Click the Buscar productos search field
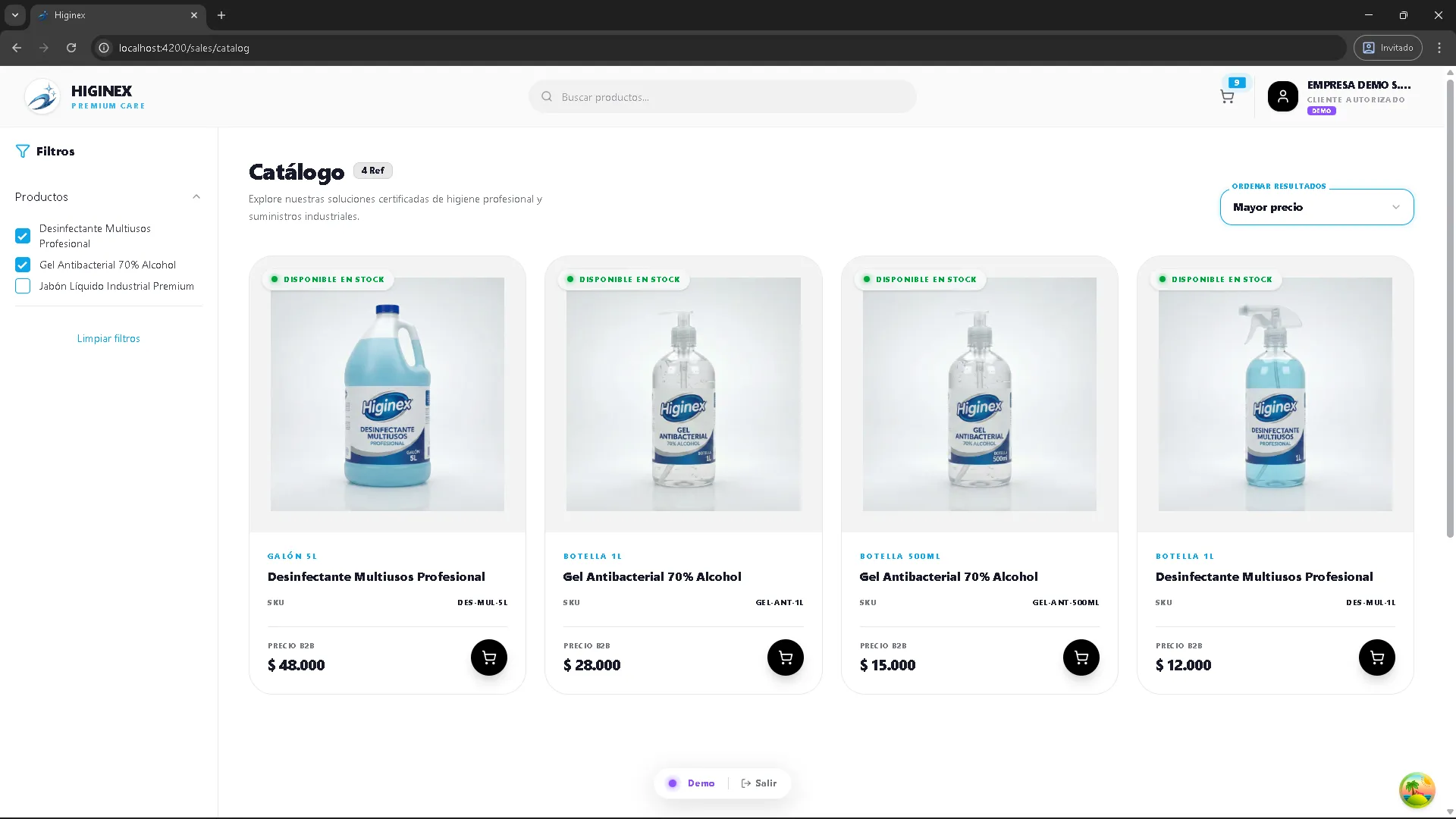Image resolution: width=1456 pixels, height=819 pixels. coord(720,96)
